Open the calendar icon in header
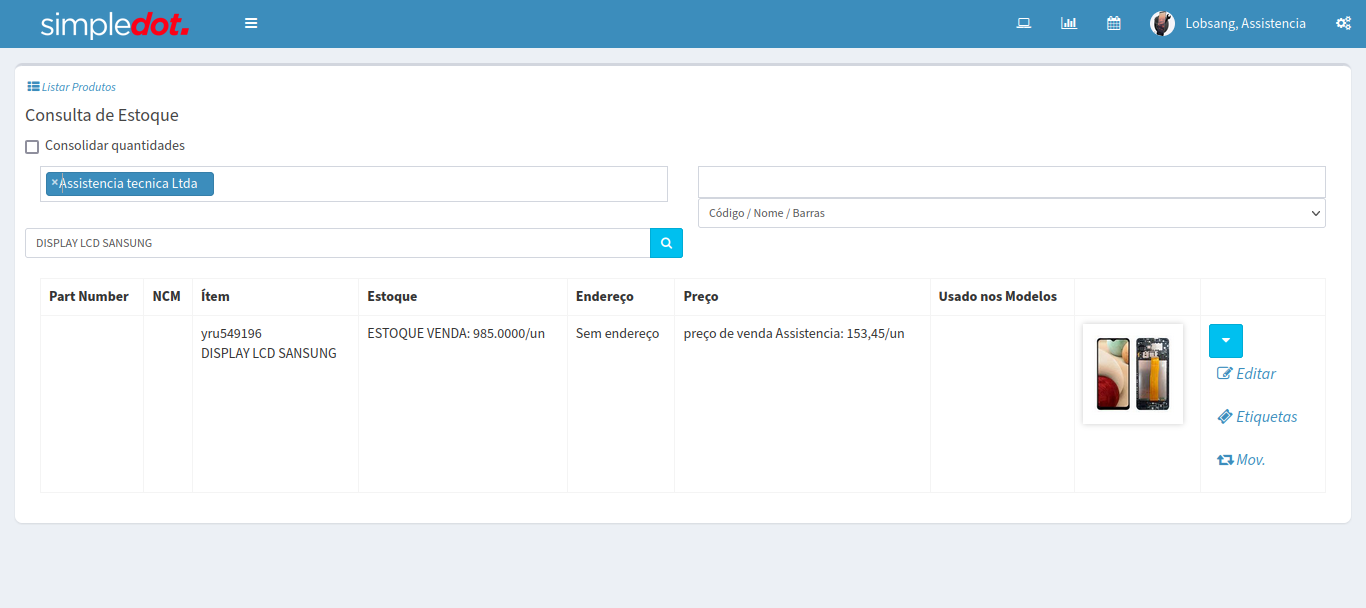This screenshot has height=608, width=1366. point(1113,23)
